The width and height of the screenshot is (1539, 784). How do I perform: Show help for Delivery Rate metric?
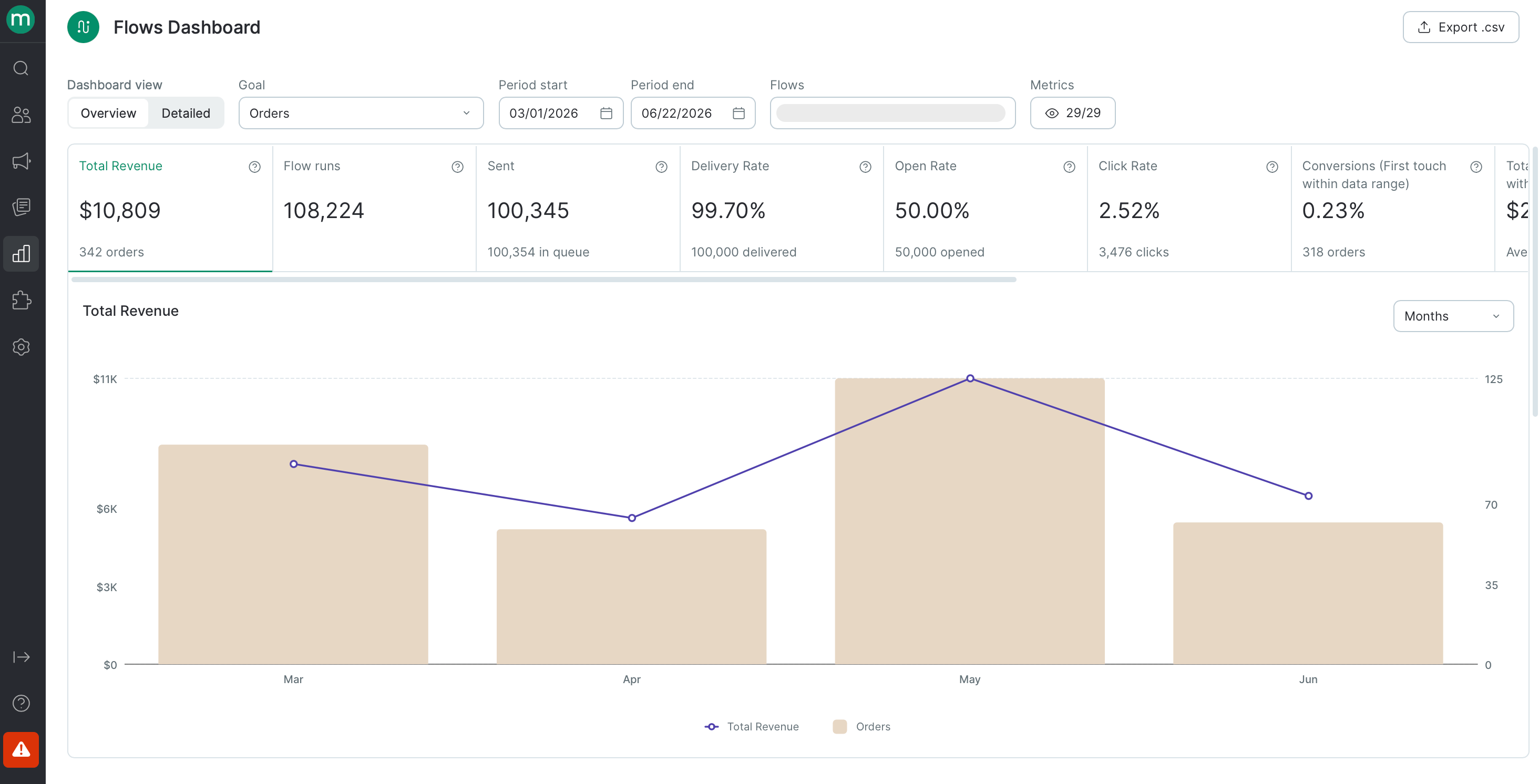865,167
